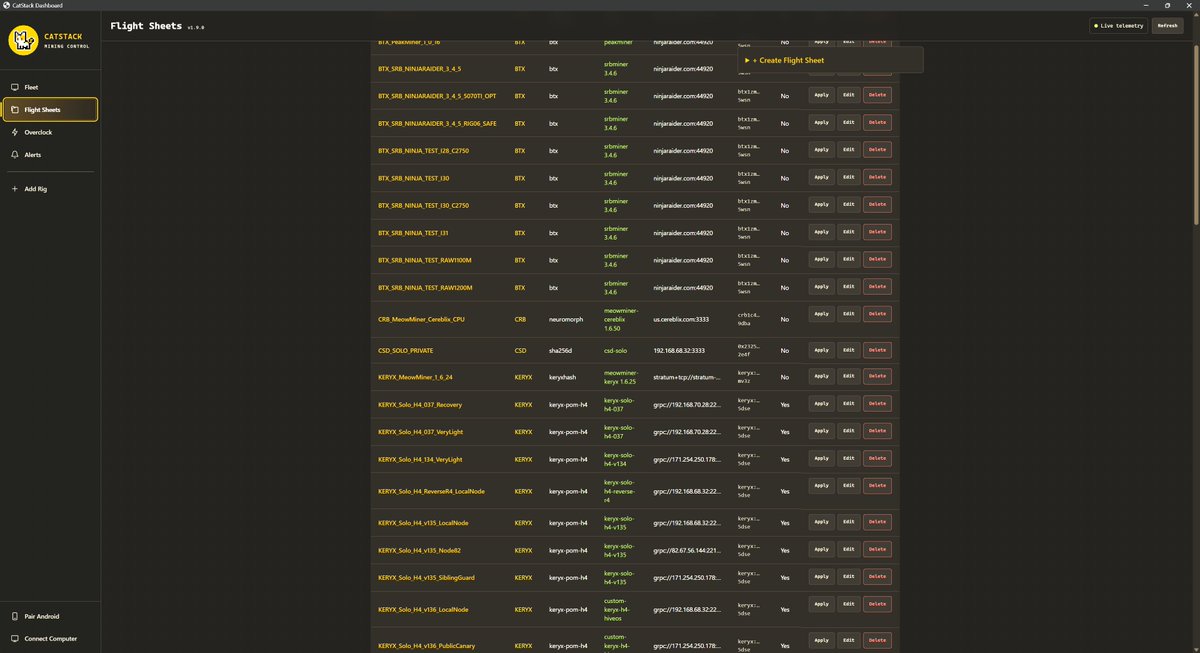The width and height of the screenshot is (1200, 653).
Task: Click the BTX_SRB_NINJARAIDER_3_4_5 sheet name
Action: 419,69
